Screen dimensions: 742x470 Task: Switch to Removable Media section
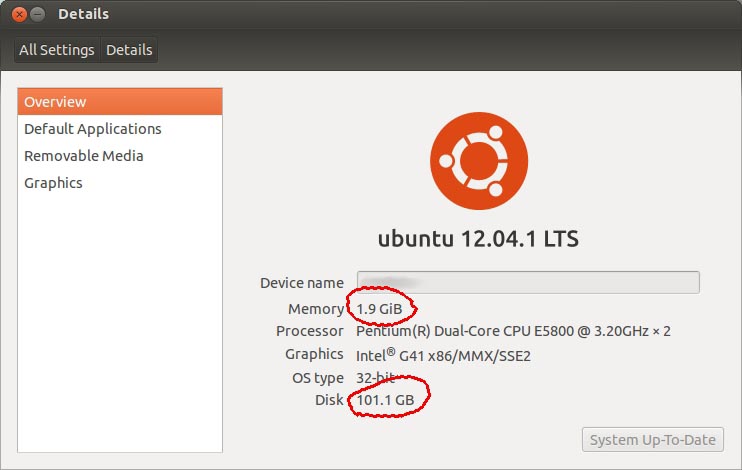[x=84, y=156]
